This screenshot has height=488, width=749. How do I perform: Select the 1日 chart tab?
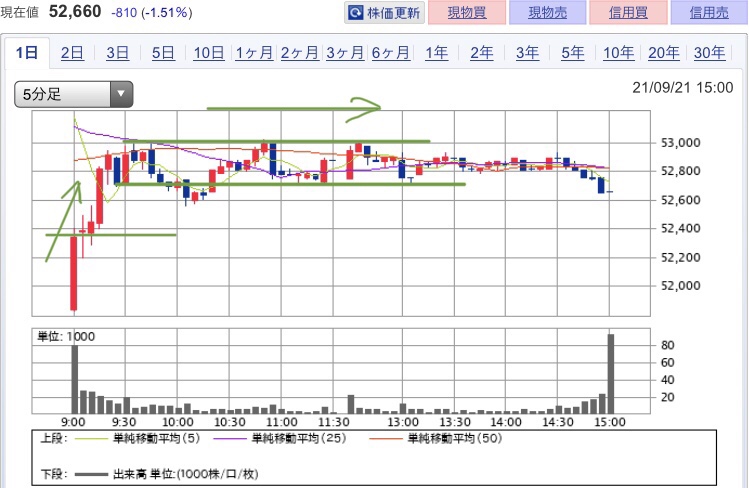tap(27, 53)
